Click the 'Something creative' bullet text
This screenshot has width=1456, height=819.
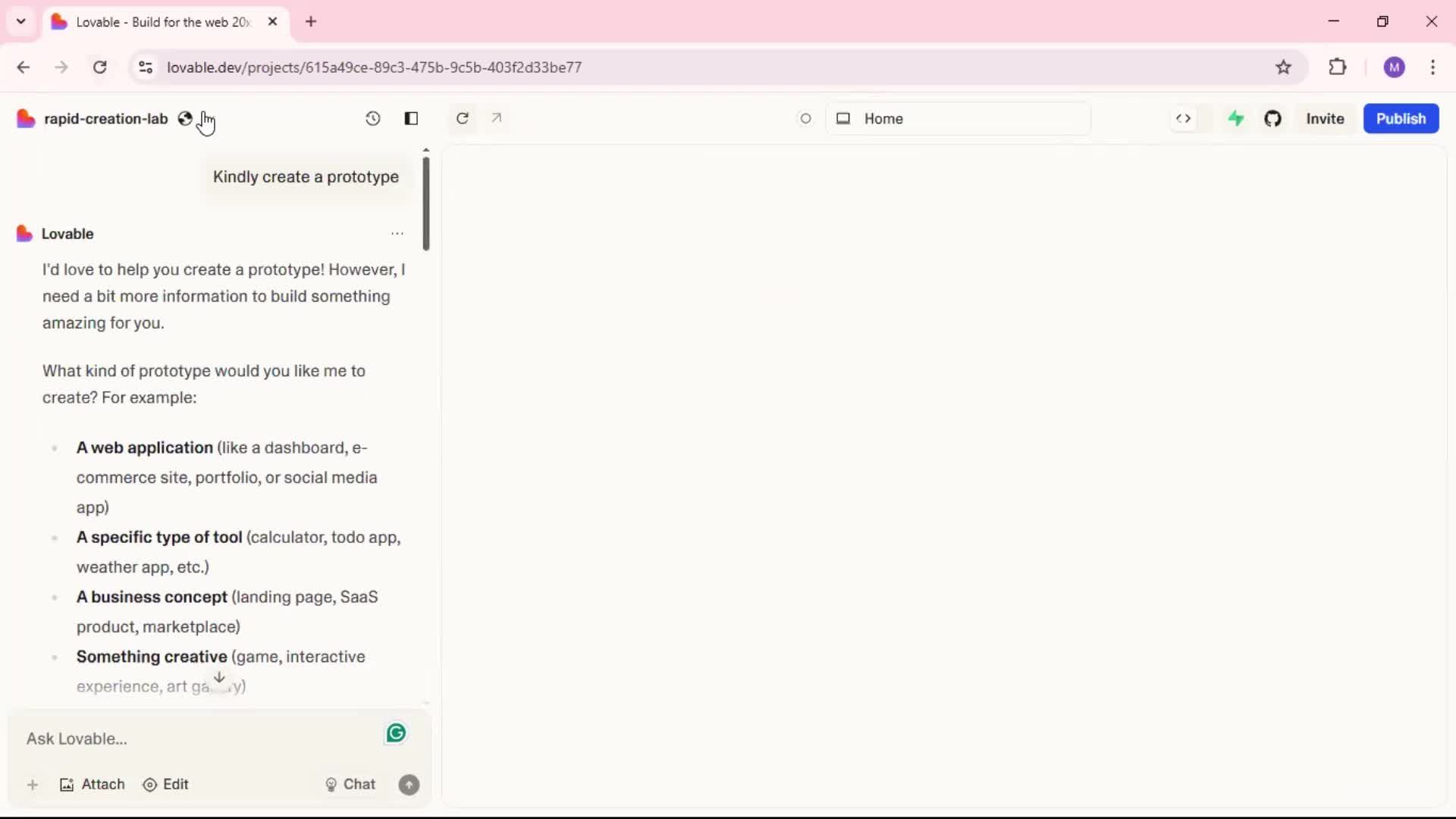tap(152, 657)
